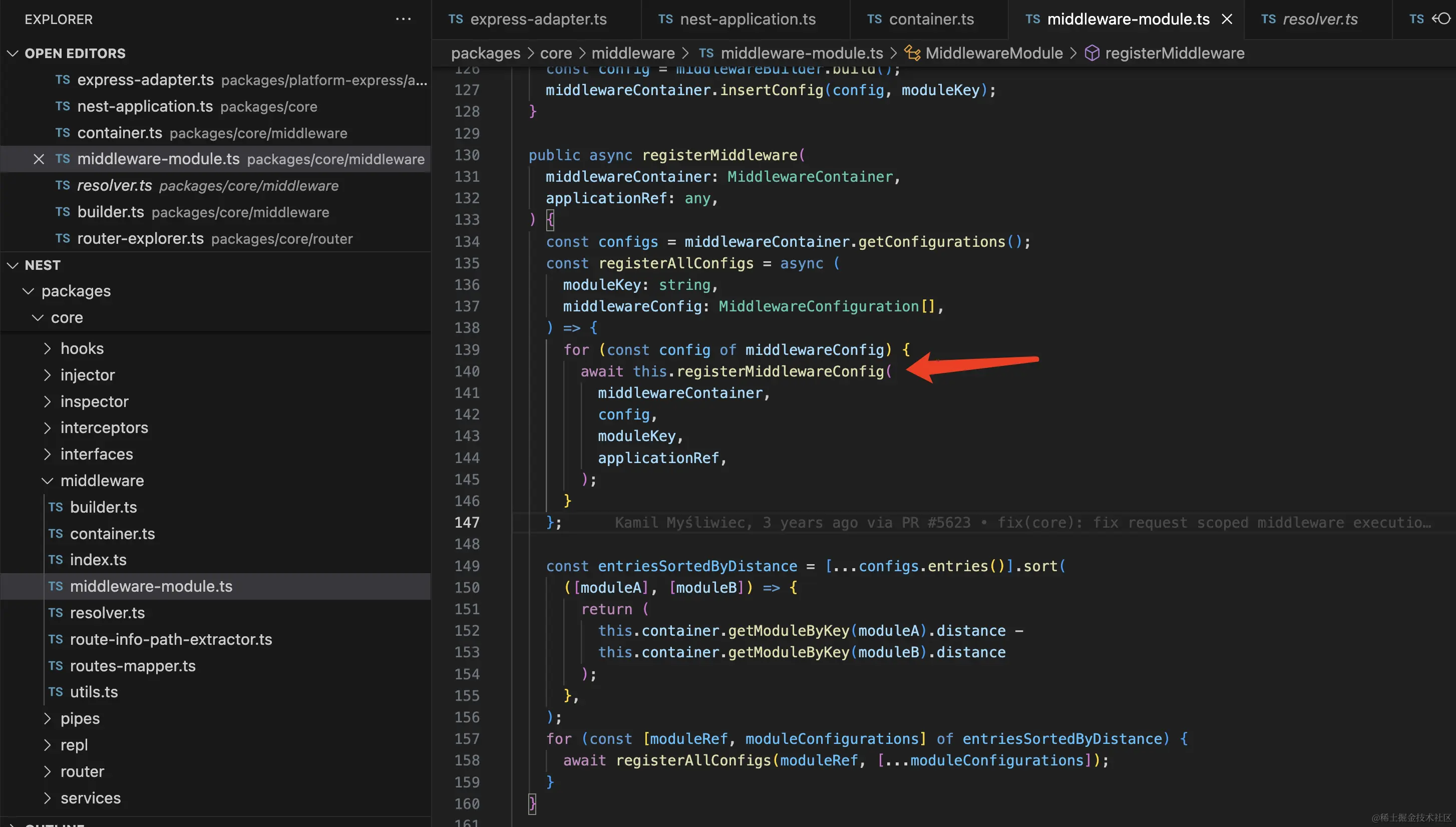The width and height of the screenshot is (1456, 827).
Task: Collapse the NEST workspace section
Action: (x=13, y=265)
